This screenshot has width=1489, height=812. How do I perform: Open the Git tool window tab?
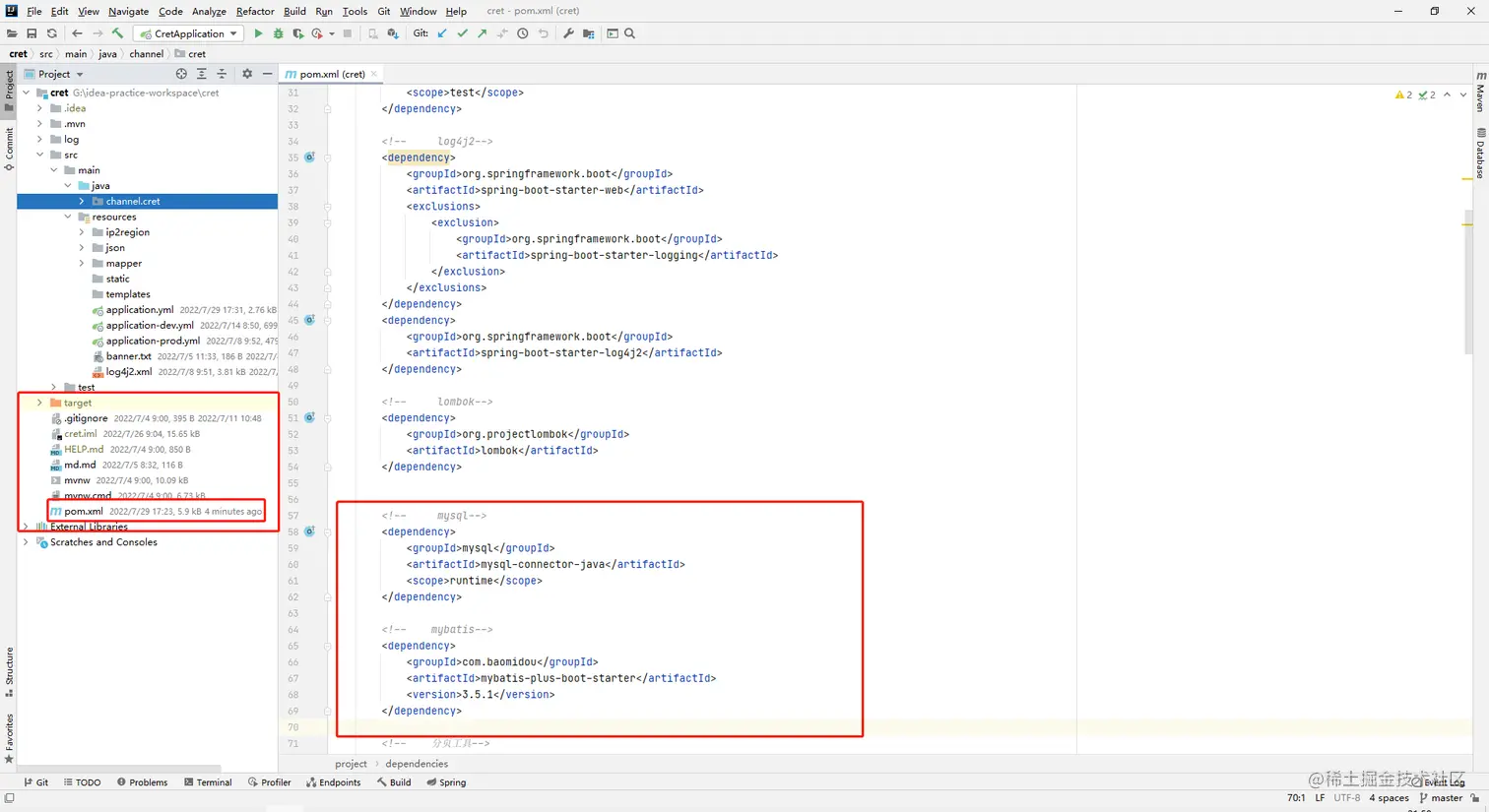(x=36, y=782)
